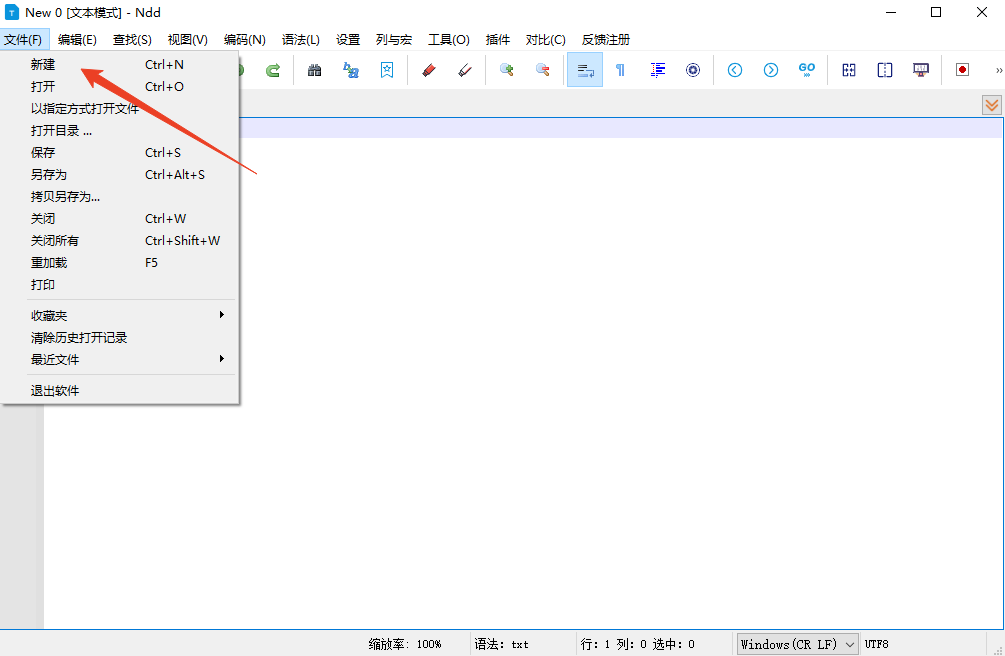Zoom out with the minus magnifier
The width and height of the screenshot is (1005, 656).
coord(542,70)
